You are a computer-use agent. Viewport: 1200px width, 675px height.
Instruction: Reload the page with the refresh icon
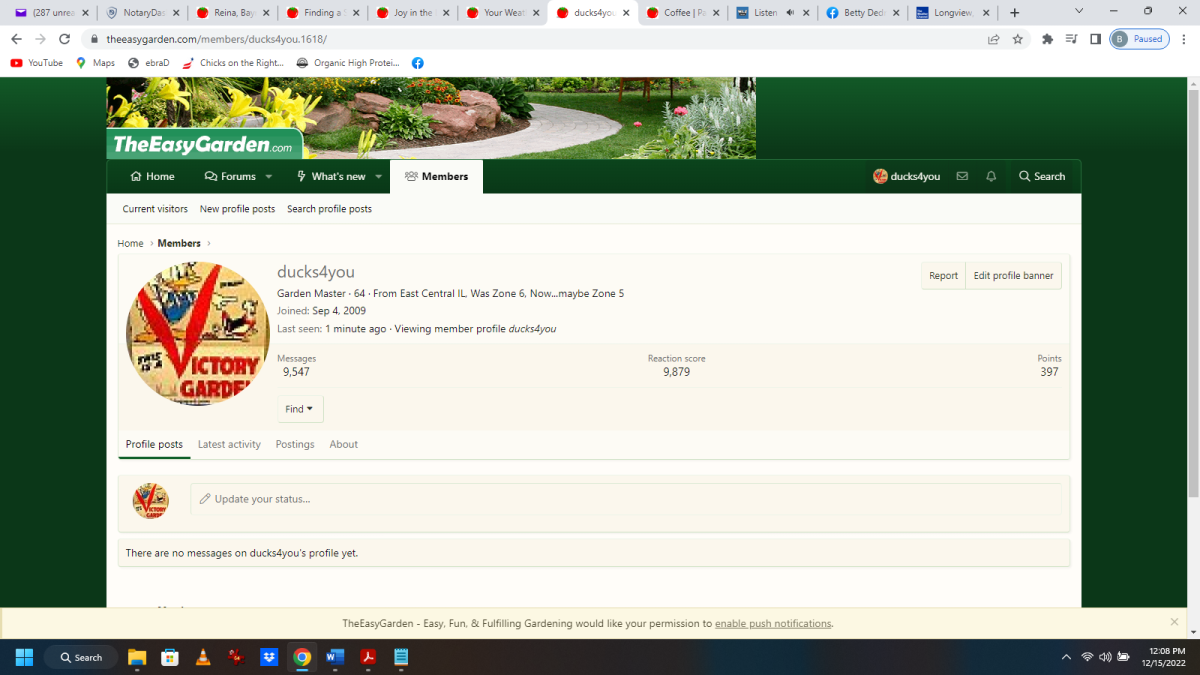pyautogui.click(x=65, y=39)
